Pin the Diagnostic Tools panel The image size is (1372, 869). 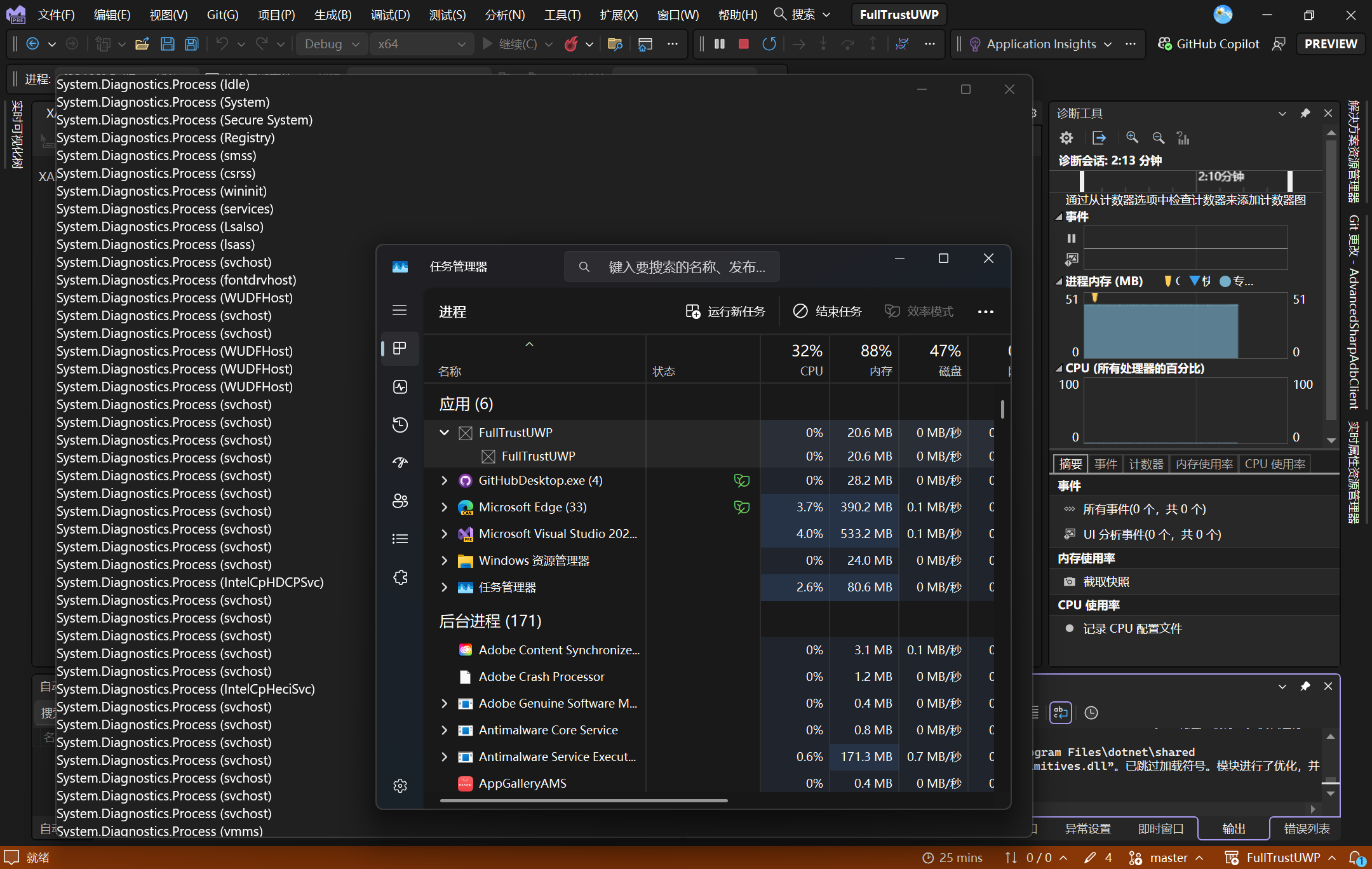(x=1305, y=113)
